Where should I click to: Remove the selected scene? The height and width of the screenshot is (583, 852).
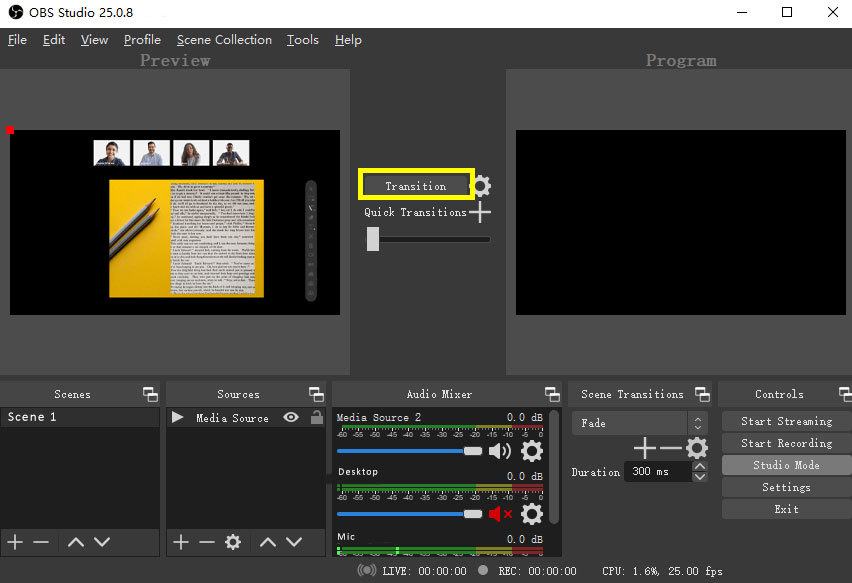[x=41, y=542]
